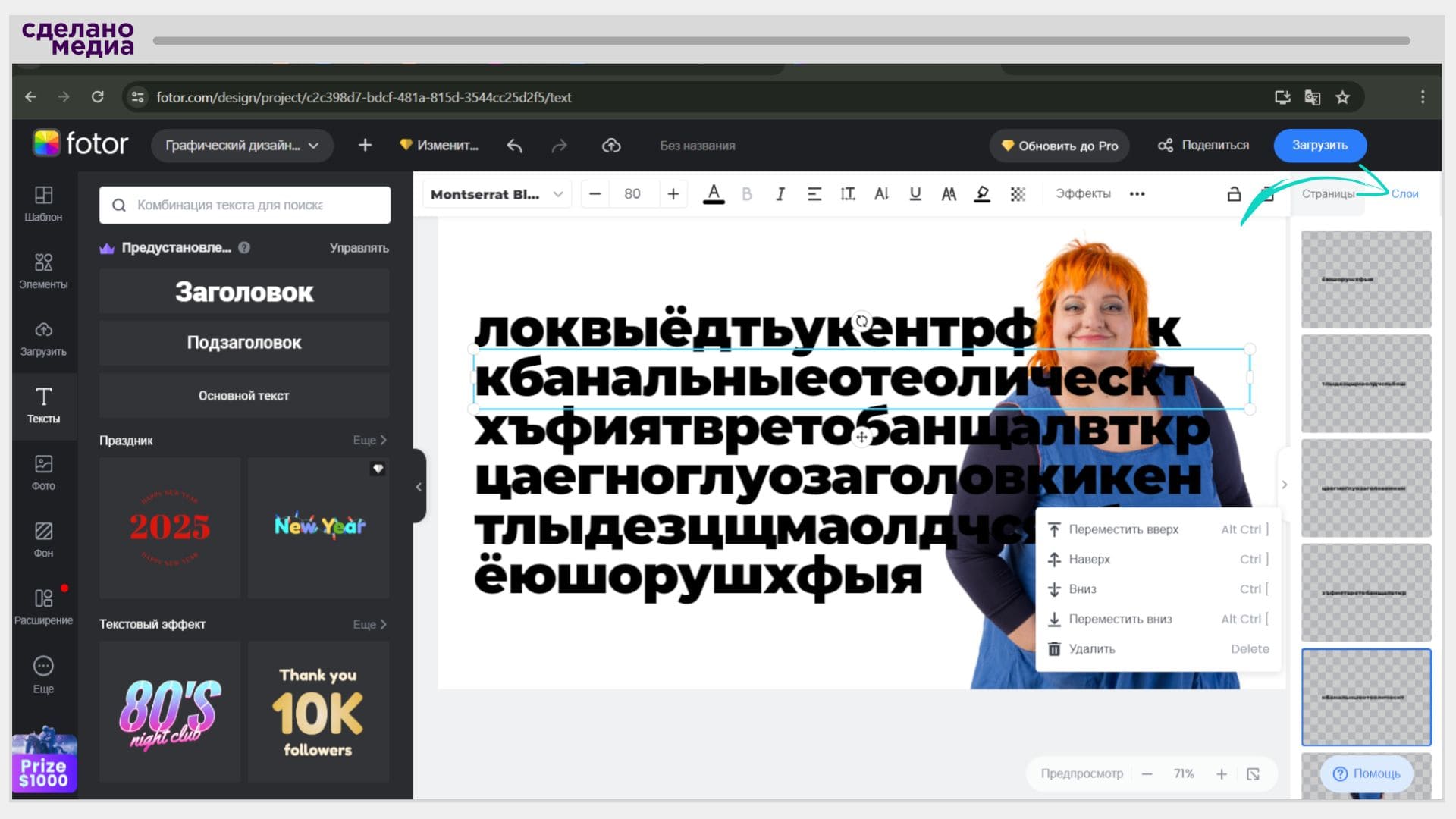Viewport: 1456px width, 819px height.
Task: Open more toolbar options
Action: [x=1137, y=194]
